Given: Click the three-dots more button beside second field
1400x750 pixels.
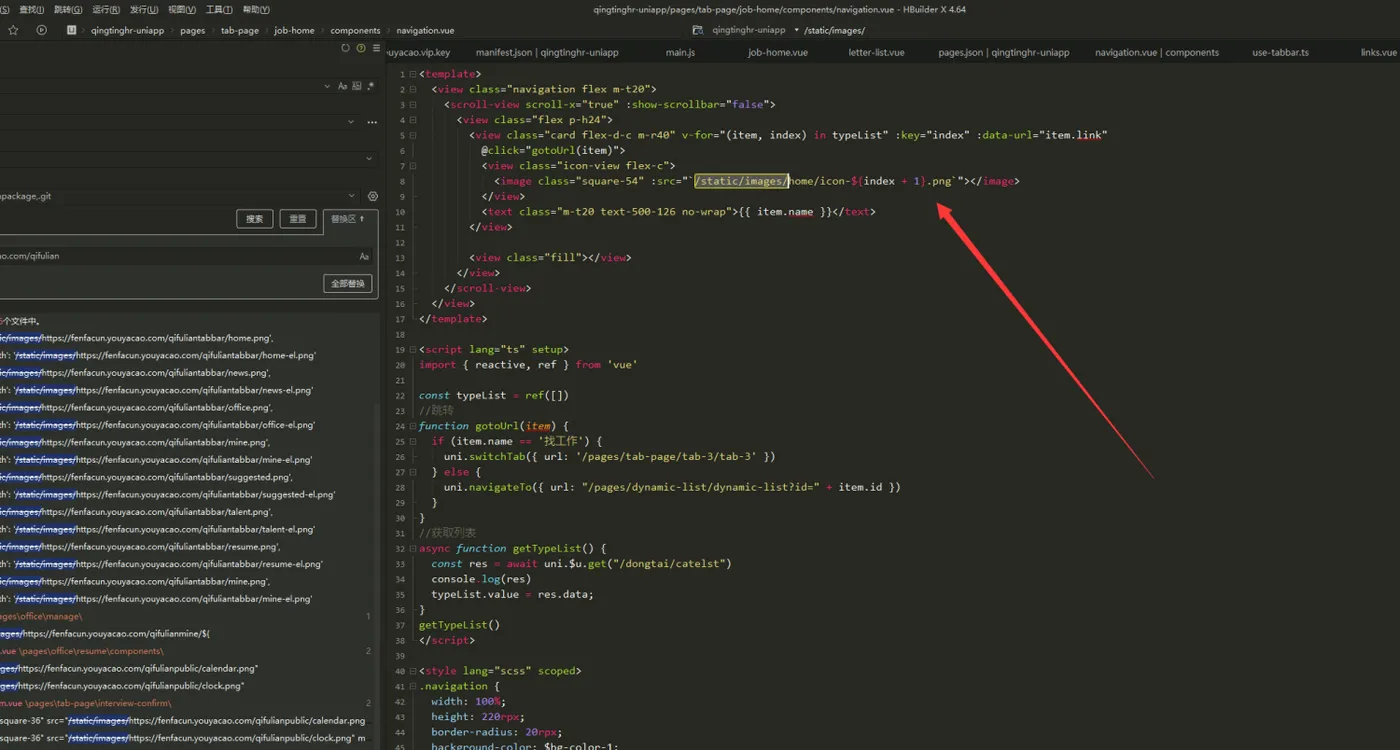Looking at the screenshot, I should pyautogui.click(x=373, y=122).
